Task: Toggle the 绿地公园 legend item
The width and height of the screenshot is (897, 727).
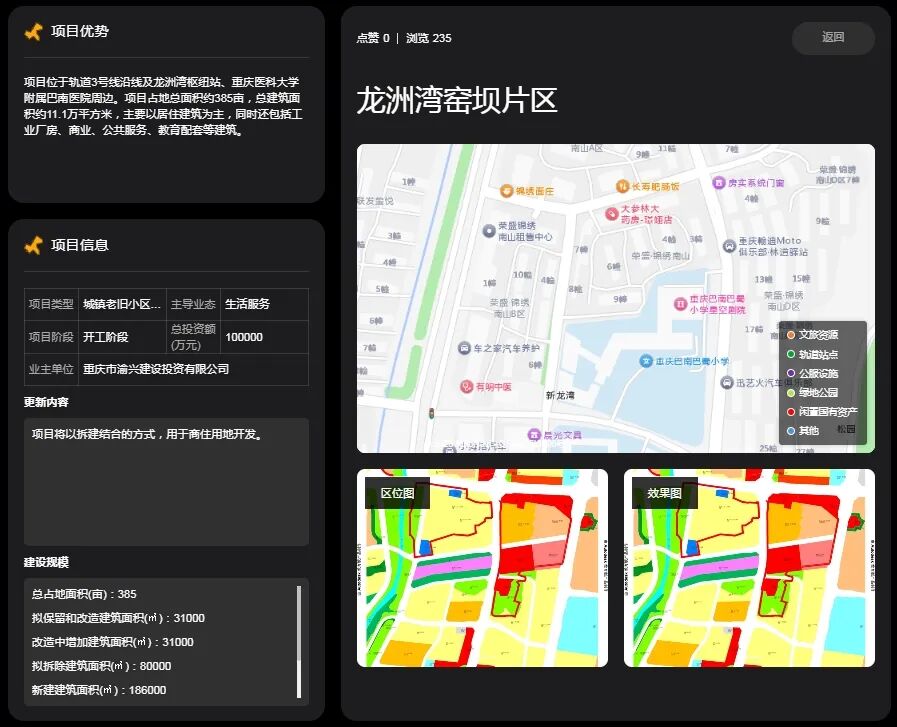Action: [813, 392]
